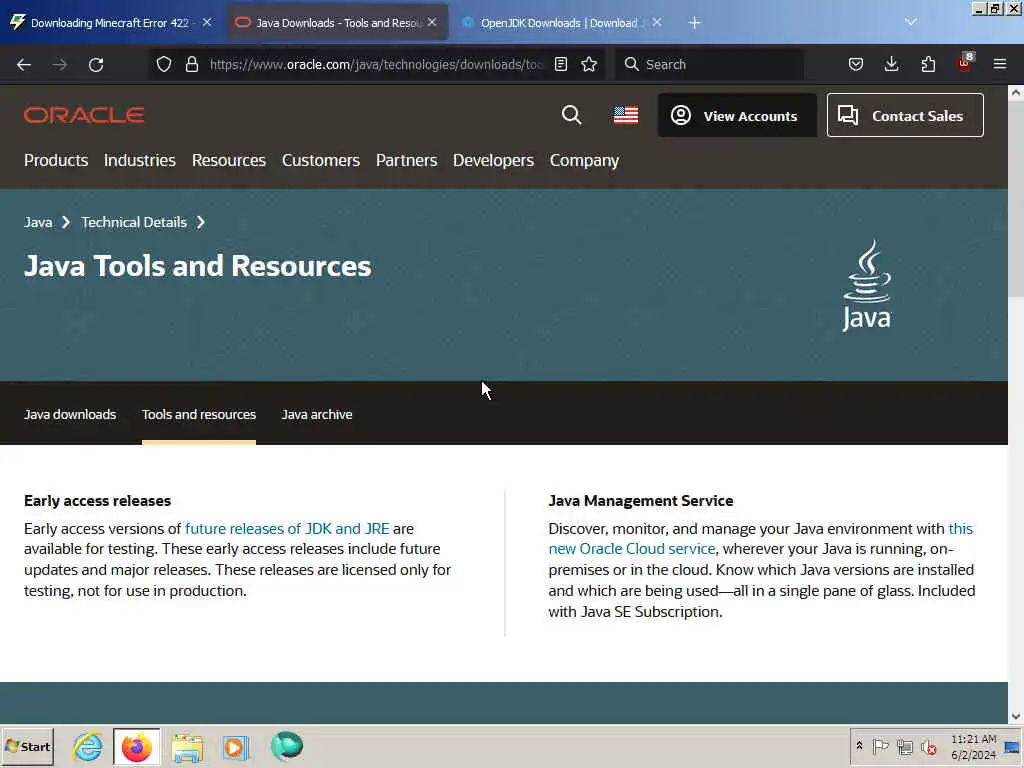Click the Oracle logo
This screenshot has width=1024, height=768.
[x=84, y=115]
